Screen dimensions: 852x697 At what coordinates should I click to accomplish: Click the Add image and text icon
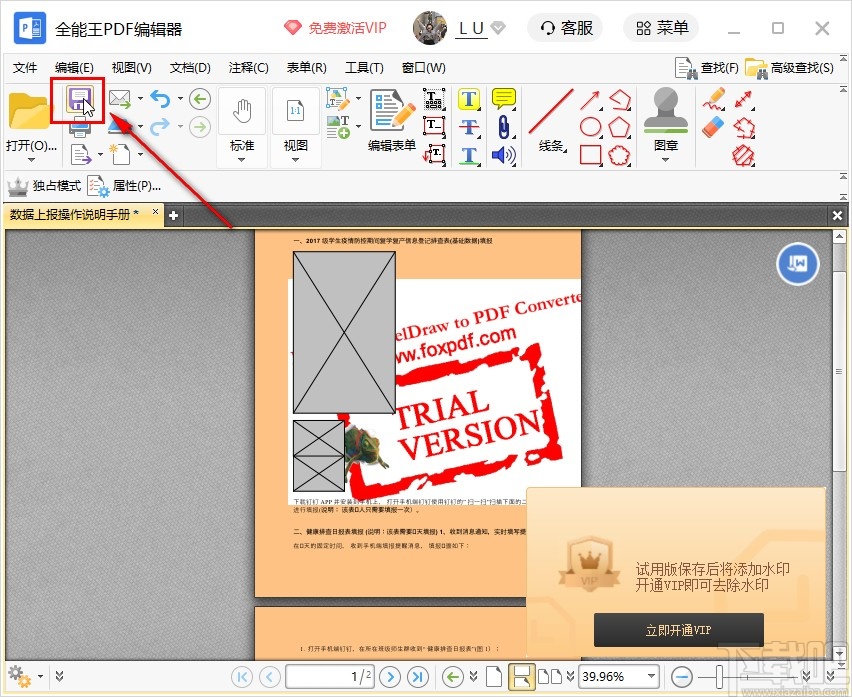338,127
